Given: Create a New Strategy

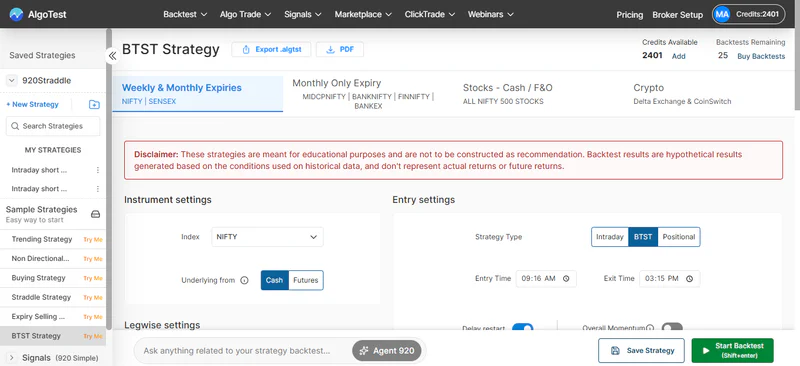Looking at the screenshot, I should click(33, 105).
